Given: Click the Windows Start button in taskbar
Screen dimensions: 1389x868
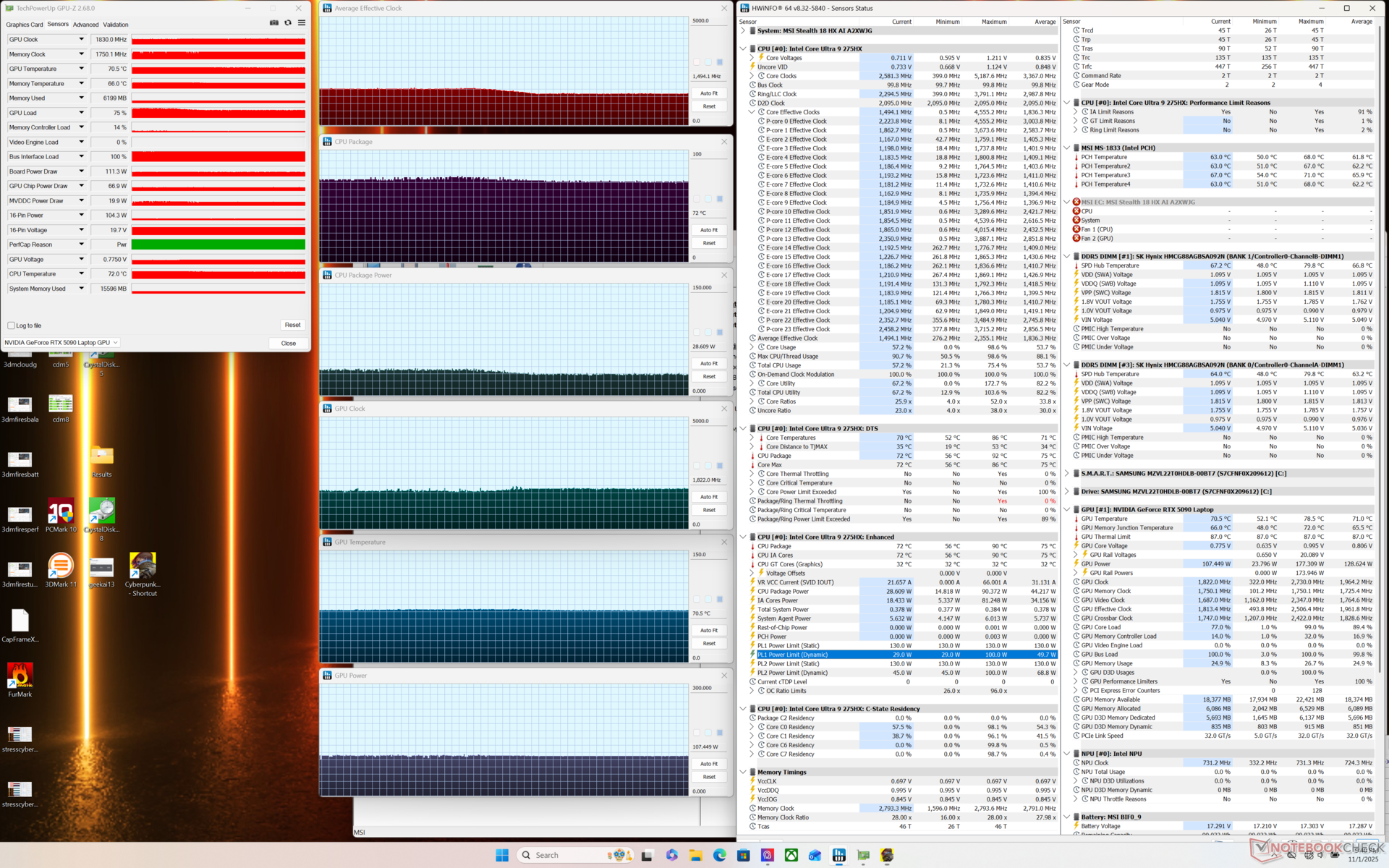Looking at the screenshot, I should tap(502, 855).
